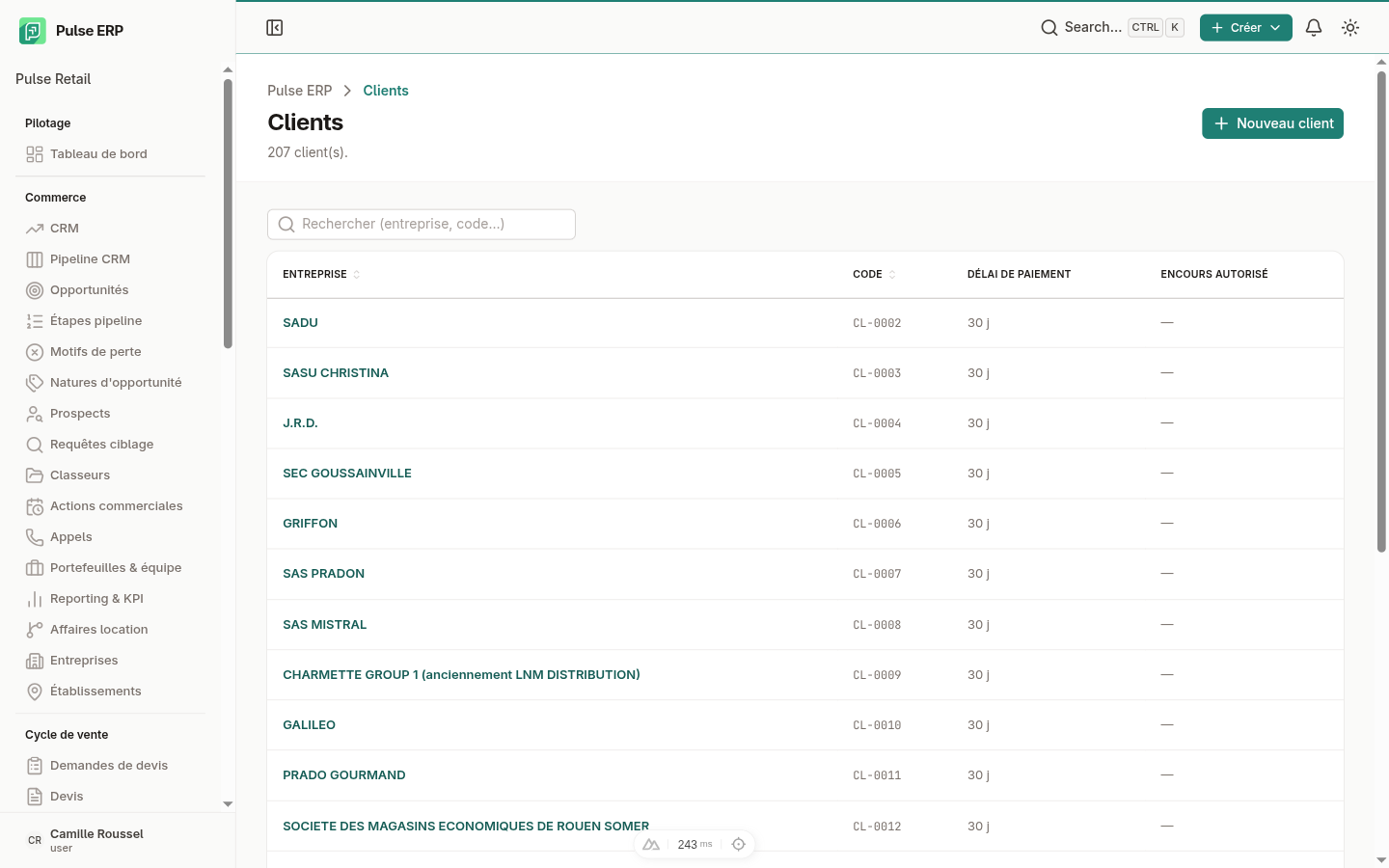Click code cell CL-0002
1389x868 pixels.
877,323
